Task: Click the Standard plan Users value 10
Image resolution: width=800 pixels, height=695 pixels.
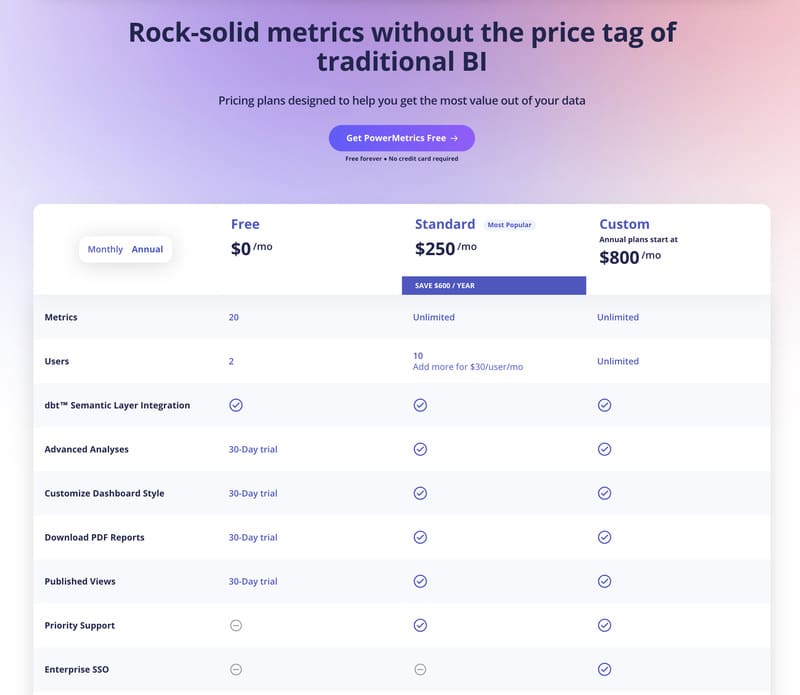Action: pos(418,356)
